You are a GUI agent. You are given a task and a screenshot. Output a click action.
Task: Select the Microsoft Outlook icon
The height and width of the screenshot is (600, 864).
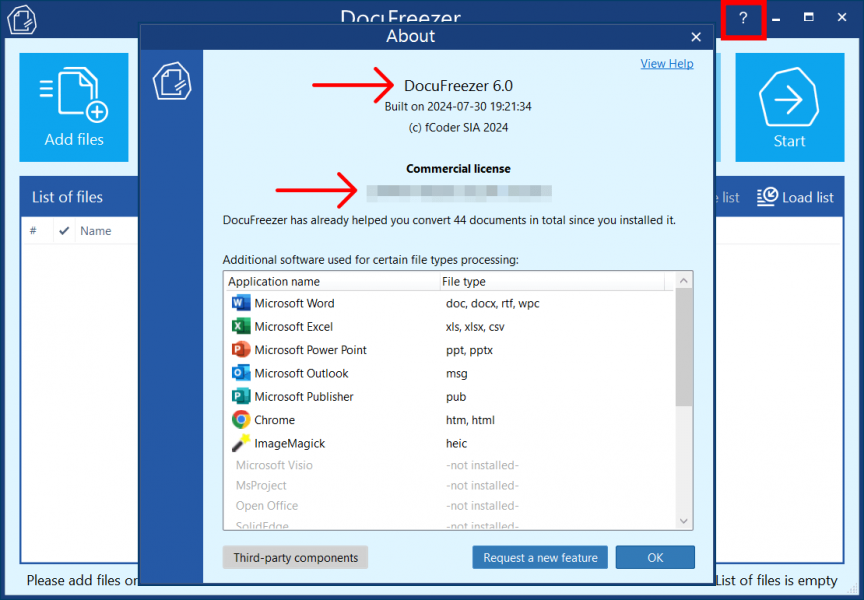[242, 373]
